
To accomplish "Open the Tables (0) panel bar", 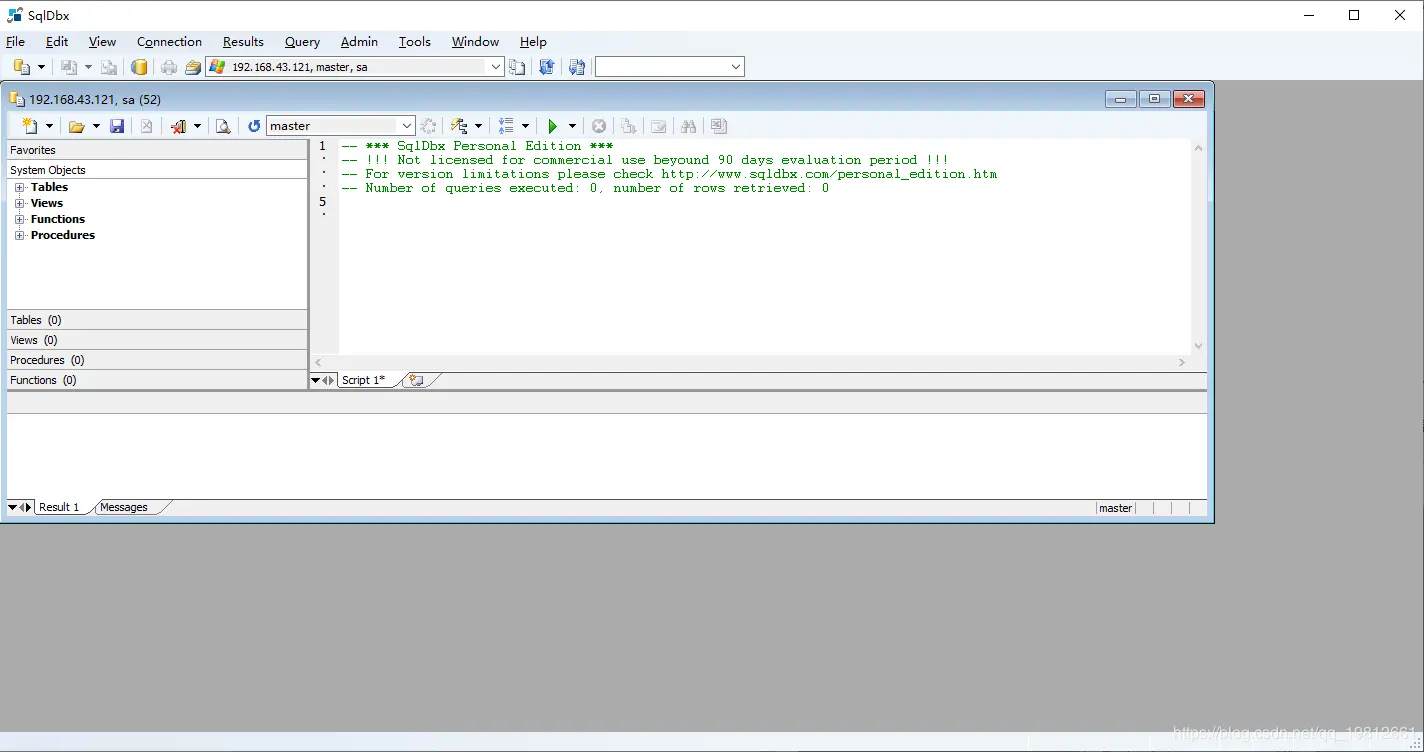I will pos(157,320).
